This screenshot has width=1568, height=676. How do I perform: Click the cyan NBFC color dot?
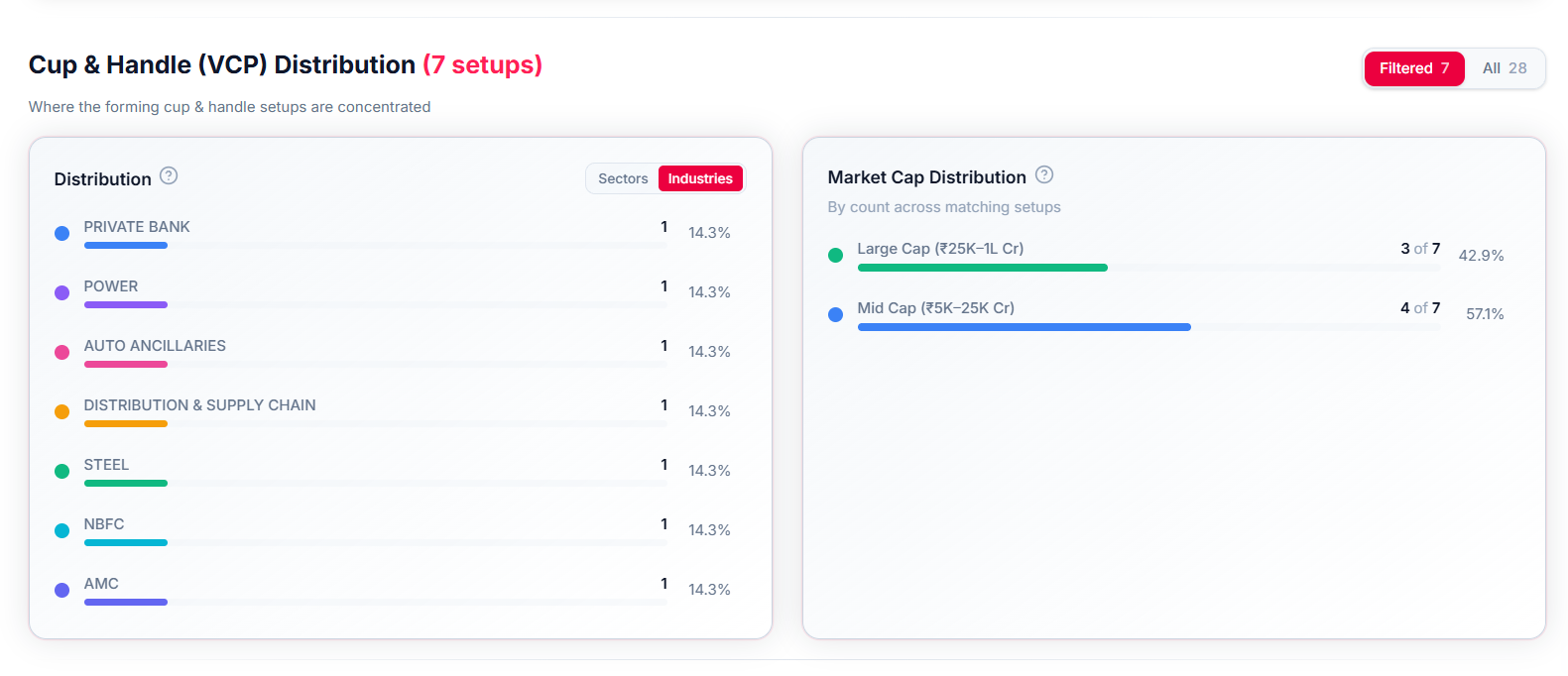(61, 530)
